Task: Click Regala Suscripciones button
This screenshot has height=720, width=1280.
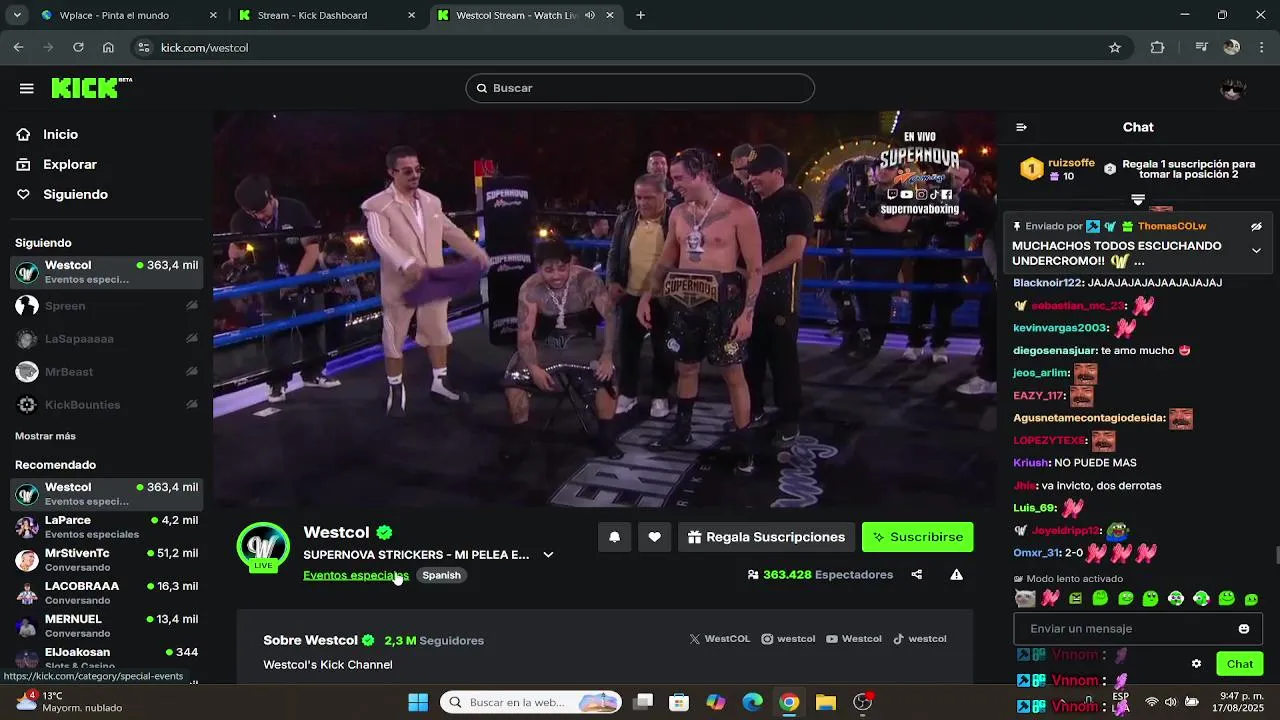Action: click(766, 537)
